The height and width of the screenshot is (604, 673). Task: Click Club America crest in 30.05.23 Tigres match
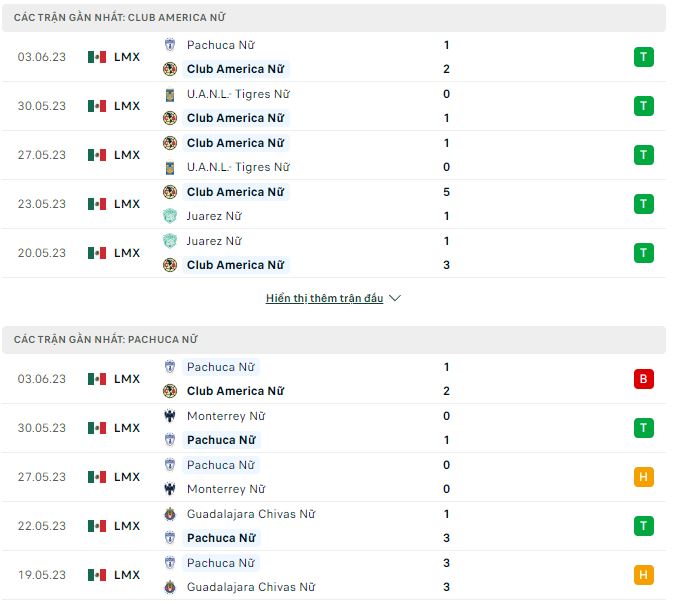pos(169,118)
